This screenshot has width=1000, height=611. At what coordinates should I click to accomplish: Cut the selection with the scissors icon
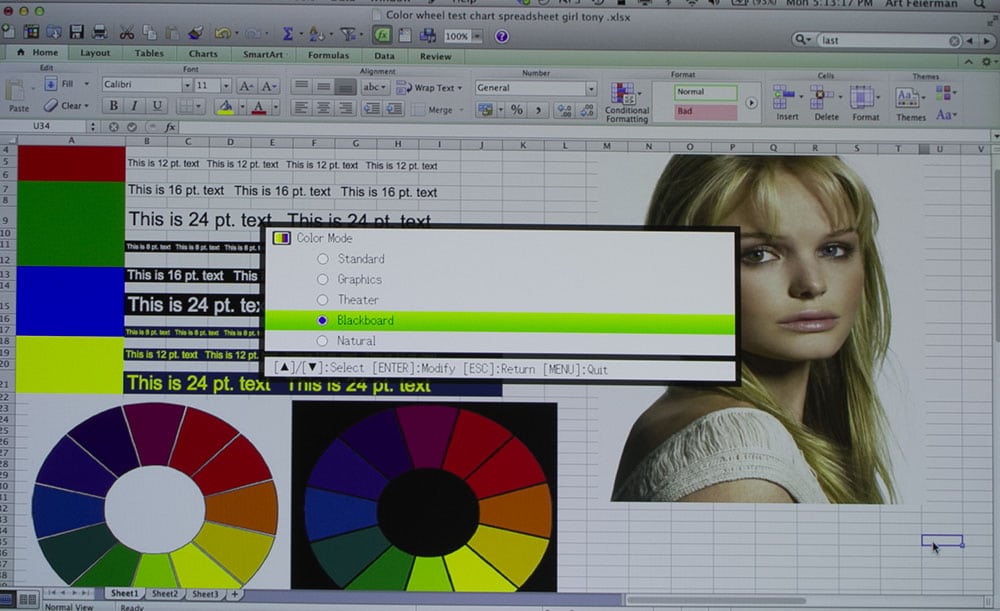tap(127, 33)
